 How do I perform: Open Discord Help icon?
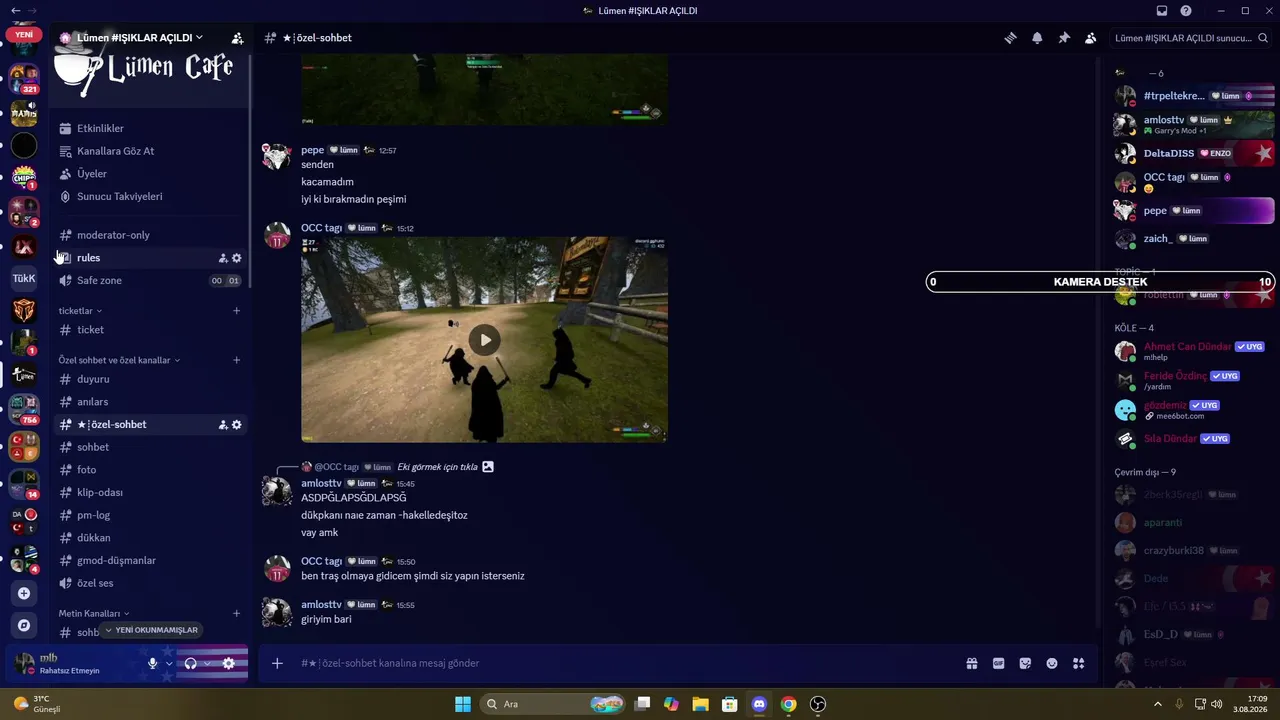(1186, 11)
